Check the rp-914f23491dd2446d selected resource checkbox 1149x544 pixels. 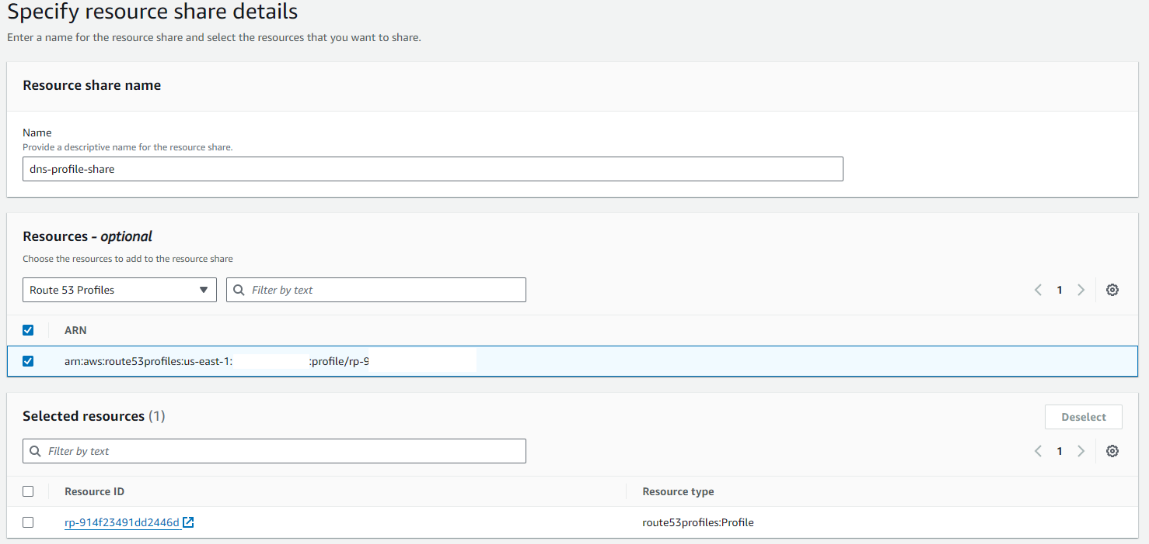pos(28,522)
